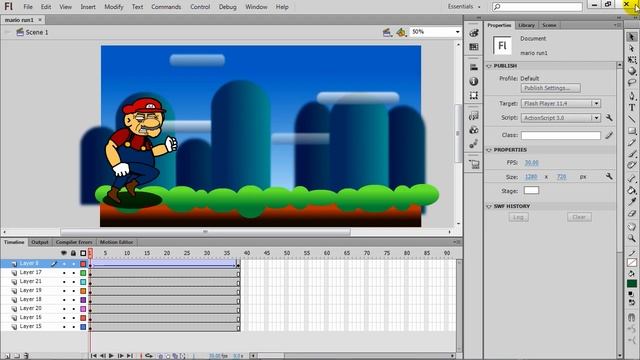Toggle visibility dot for Layer 20
The image size is (640, 360).
pyautogui.click(x=64, y=309)
